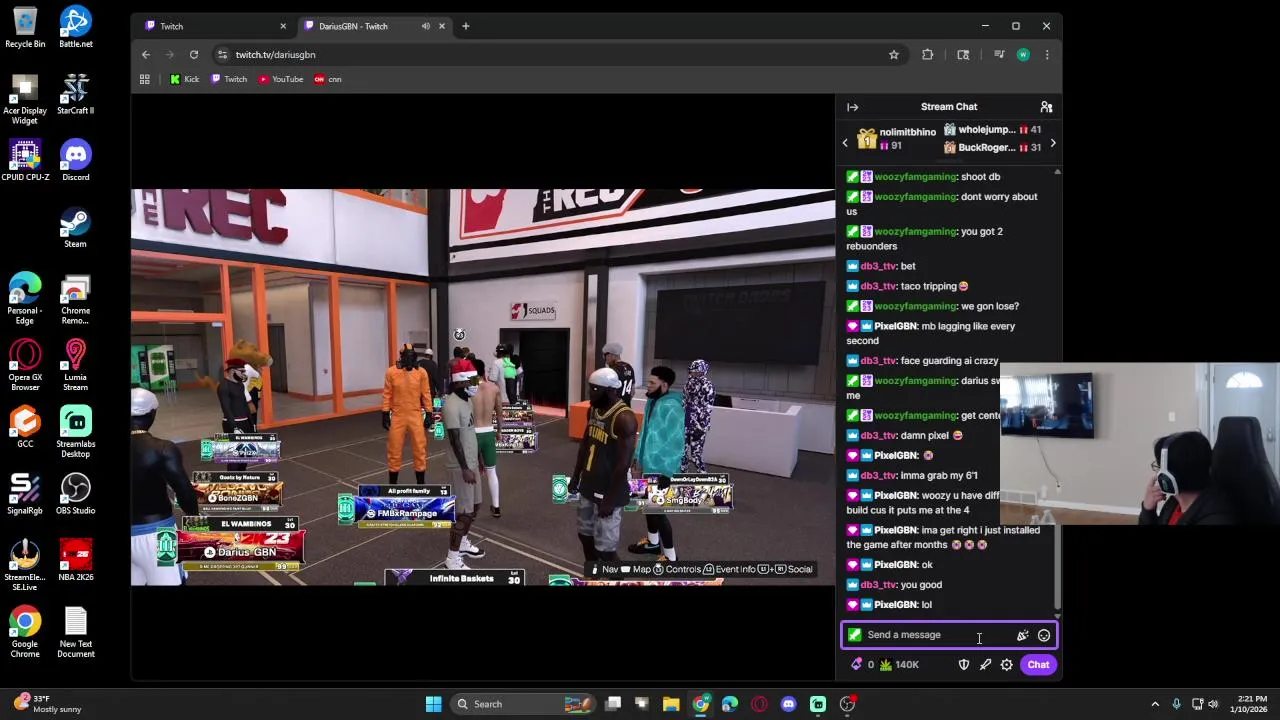
Task: Open Shield Mode in chat
Action: point(964,665)
